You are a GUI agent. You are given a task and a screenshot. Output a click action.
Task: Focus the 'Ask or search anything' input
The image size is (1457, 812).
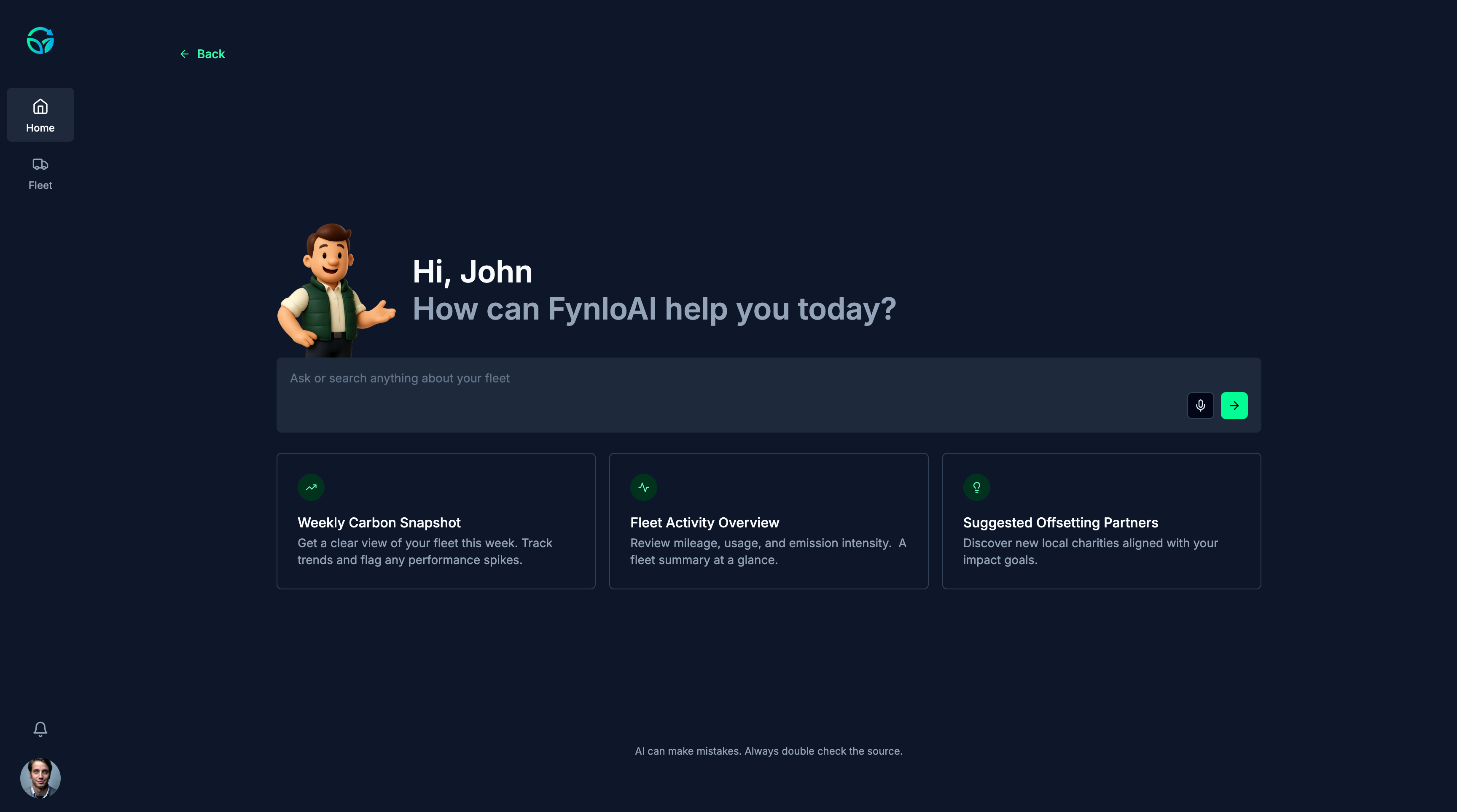pyautogui.click(x=768, y=395)
